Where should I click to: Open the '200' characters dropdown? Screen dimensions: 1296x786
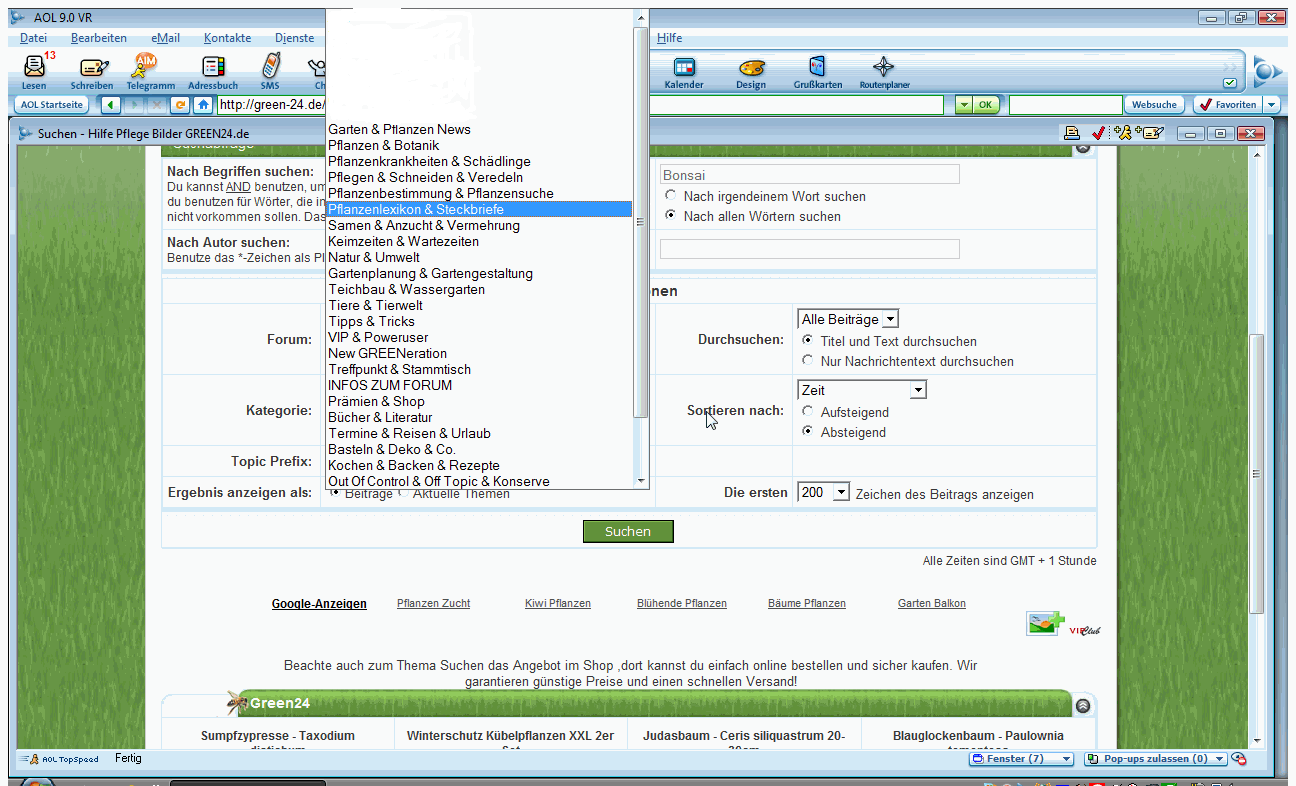click(x=824, y=493)
